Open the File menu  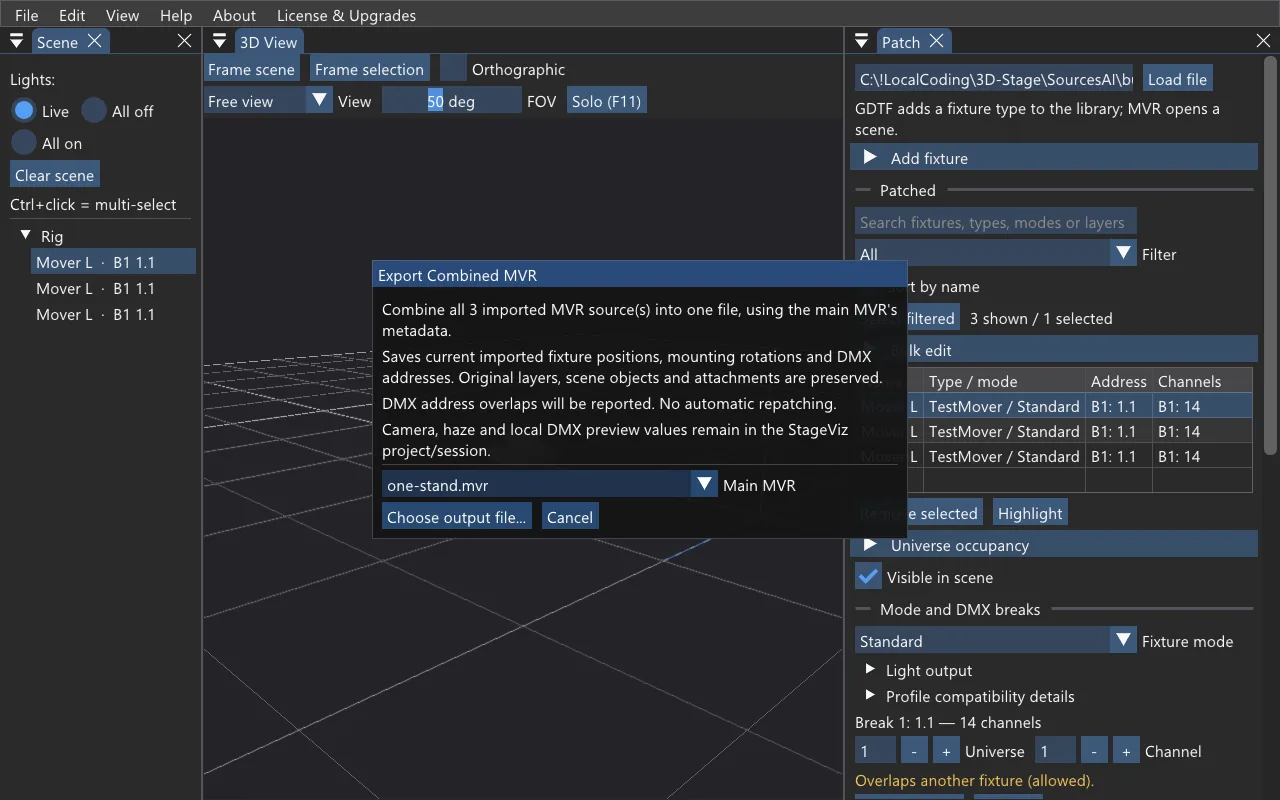(x=27, y=15)
